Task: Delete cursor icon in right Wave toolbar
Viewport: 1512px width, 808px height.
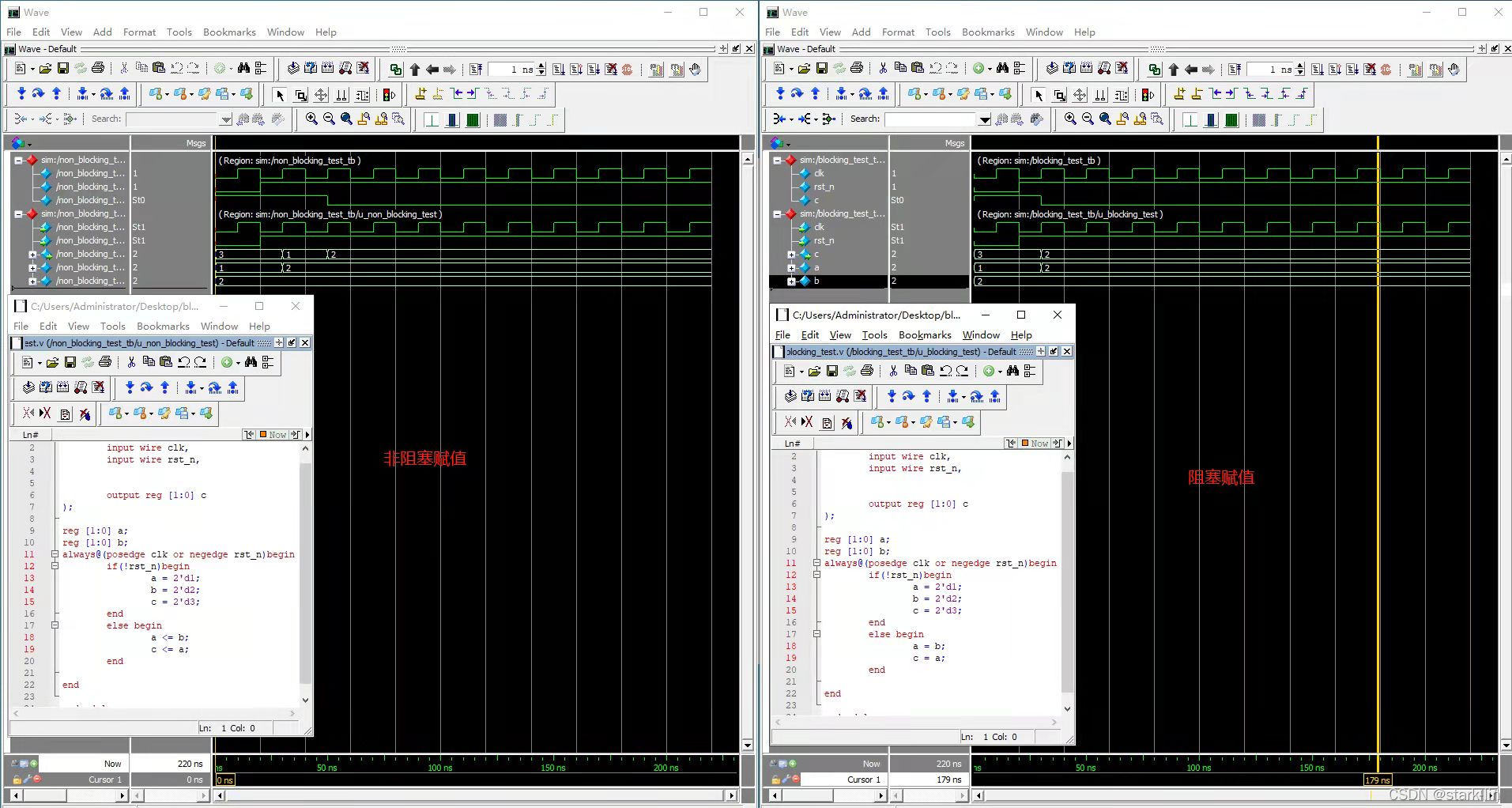Action: point(1197,94)
